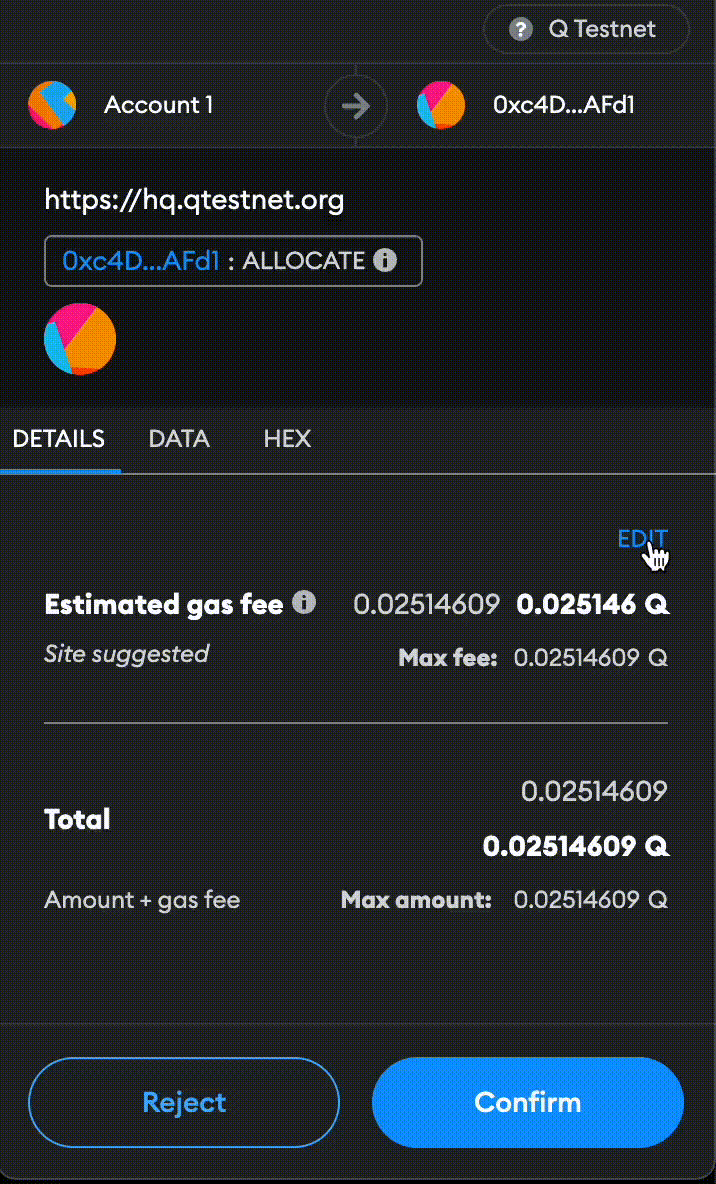This screenshot has width=716, height=1184.
Task: Click the recipient 0xc4D...AFd1 avatar icon
Action: click(441, 104)
